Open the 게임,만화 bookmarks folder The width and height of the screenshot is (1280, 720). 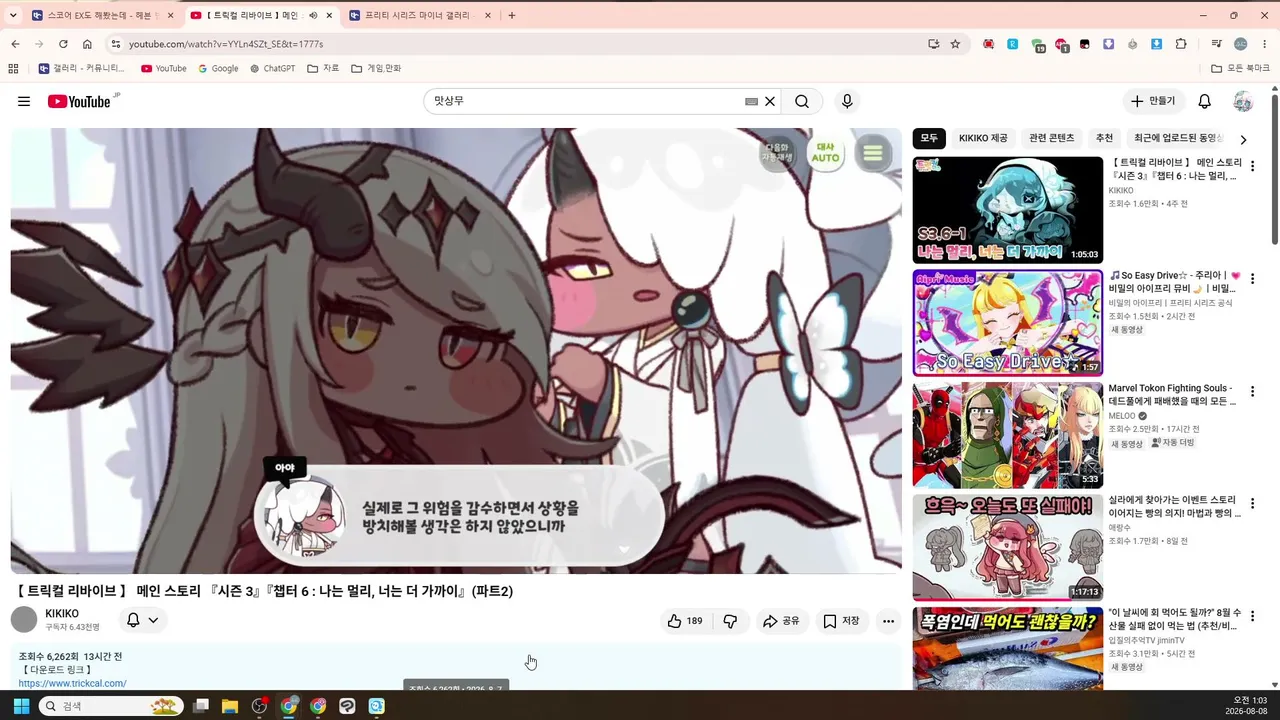tap(376, 68)
